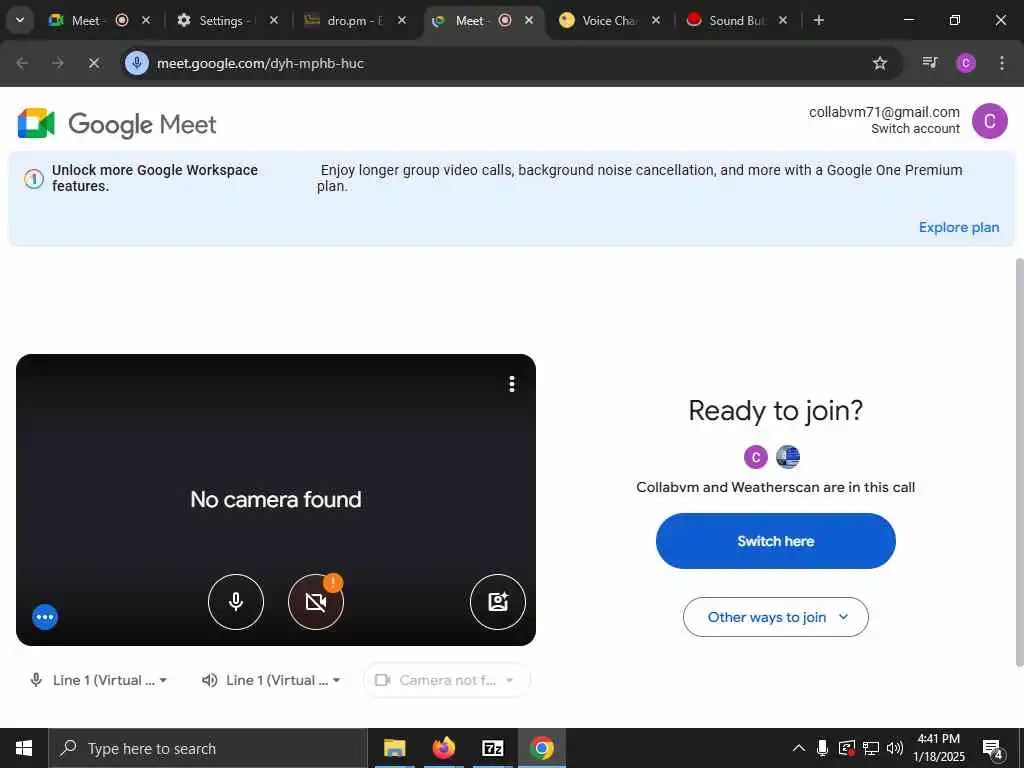Open Firefox from taskbar
The height and width of the screenshot is (768, 1024).
443,748
